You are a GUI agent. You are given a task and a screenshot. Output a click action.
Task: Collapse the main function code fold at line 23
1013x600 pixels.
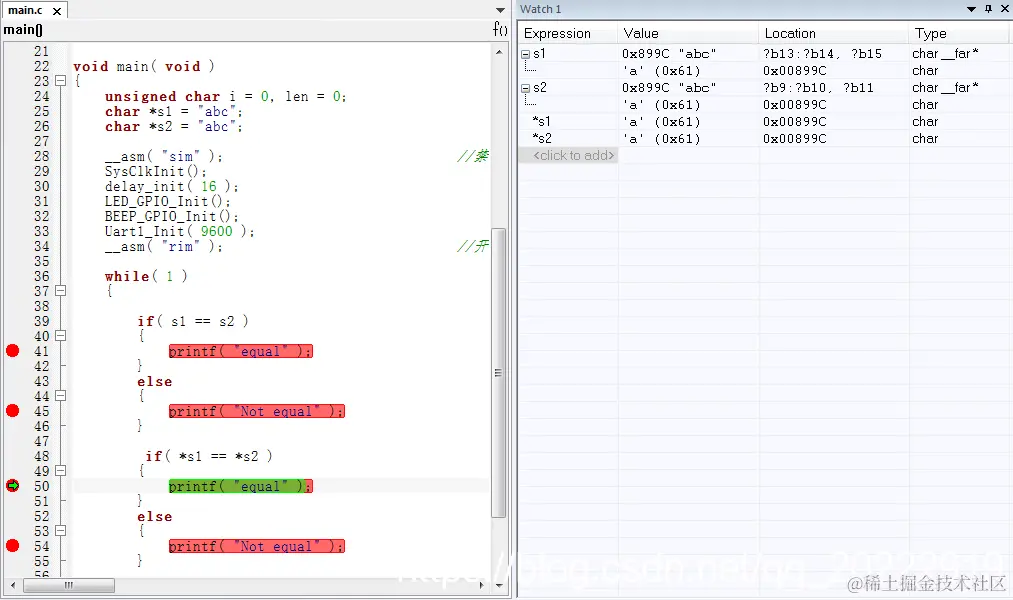60,81
